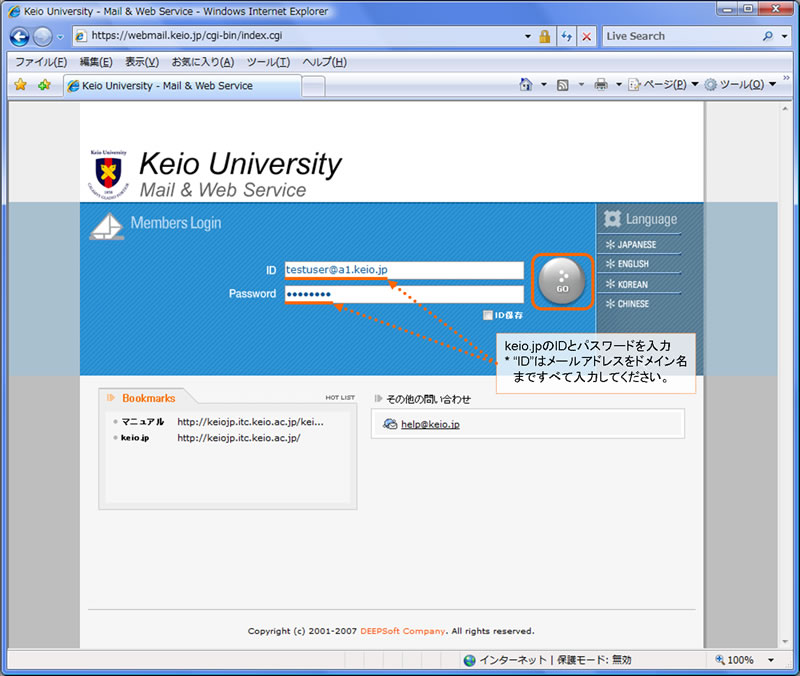Click the Home toolbar icon
This screenshot has height=676, width=800.
[526, 85]
